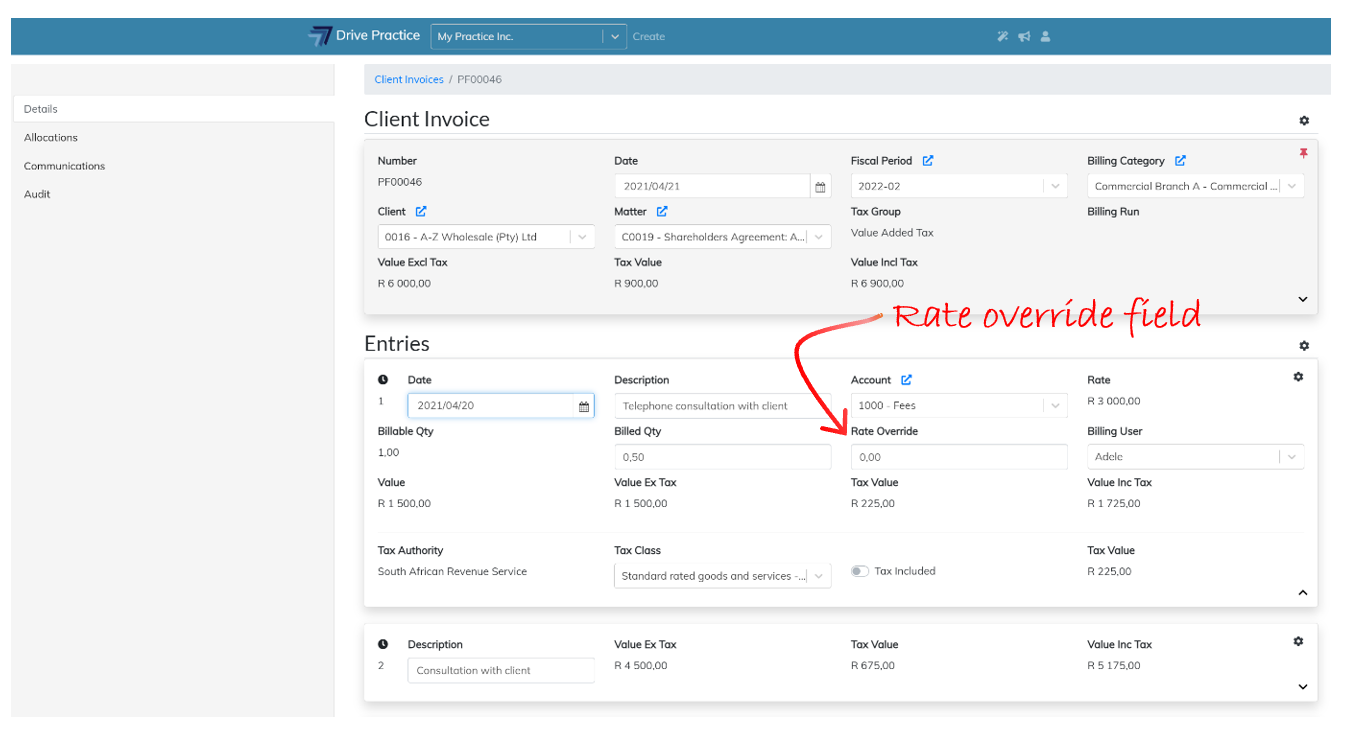Open calendar picker for invoice Date
Viewport: 1351px width, 731px height.
(x=820, y=187)
